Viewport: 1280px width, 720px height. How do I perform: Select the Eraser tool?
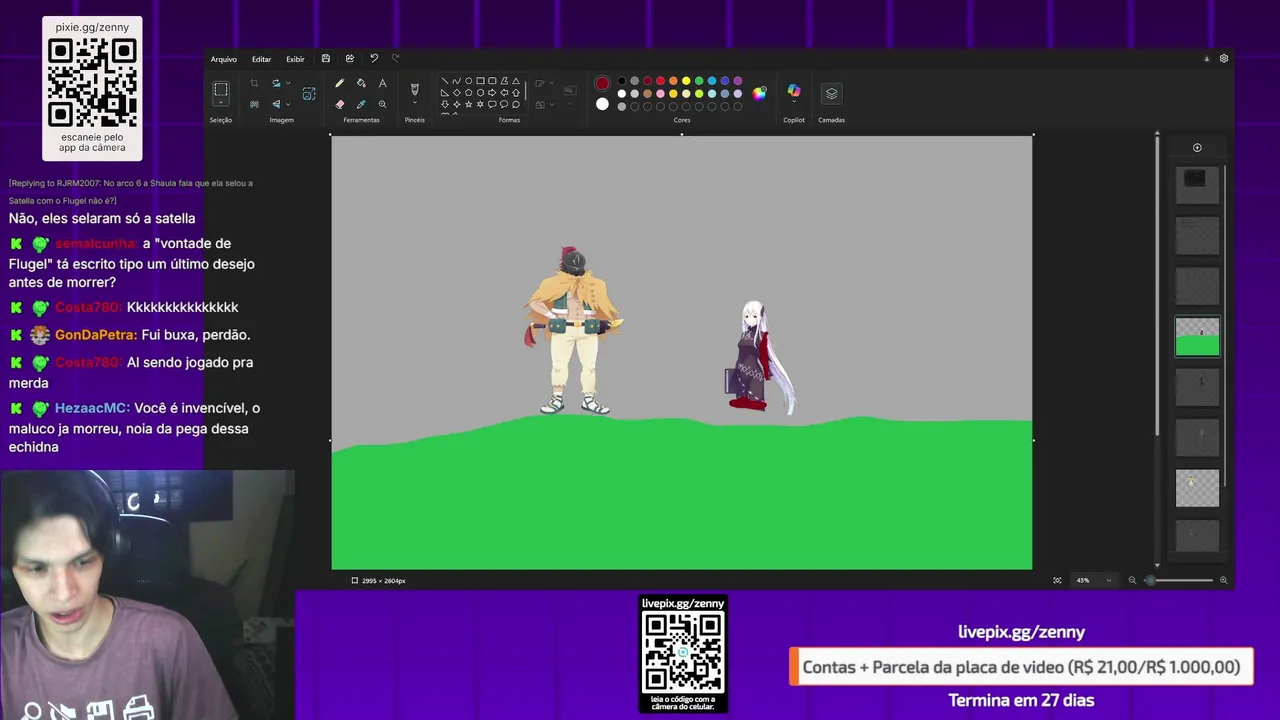pyautogui.click(x=340, y=104)
